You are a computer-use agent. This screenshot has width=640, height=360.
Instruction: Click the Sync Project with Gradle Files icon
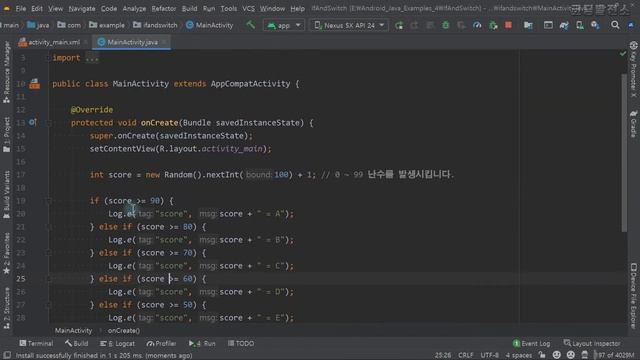tap(564, 25)
